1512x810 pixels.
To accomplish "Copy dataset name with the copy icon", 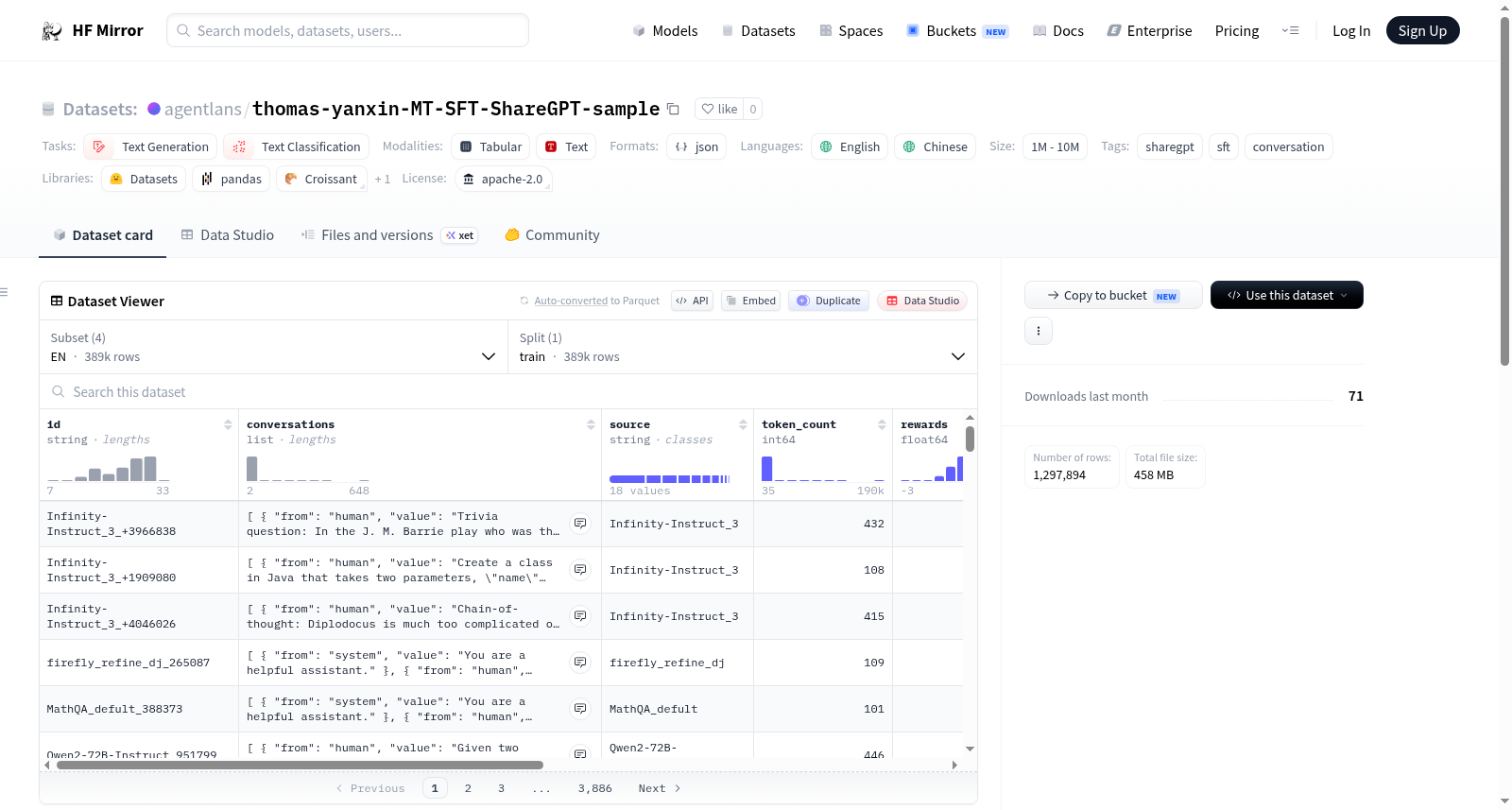I will [x=673, y=109].
